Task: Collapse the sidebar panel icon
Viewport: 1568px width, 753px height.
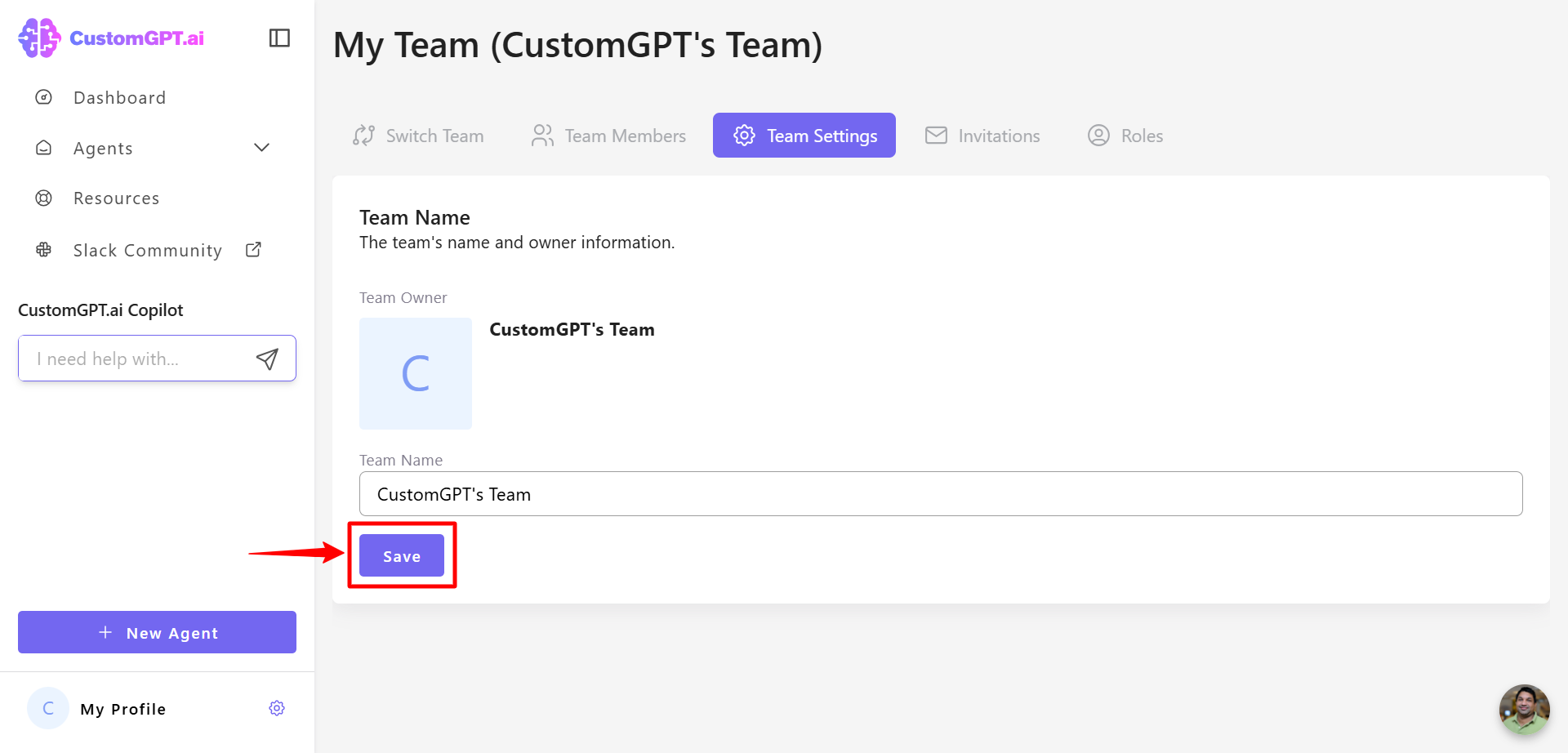Action: click(x=279, y=38)
